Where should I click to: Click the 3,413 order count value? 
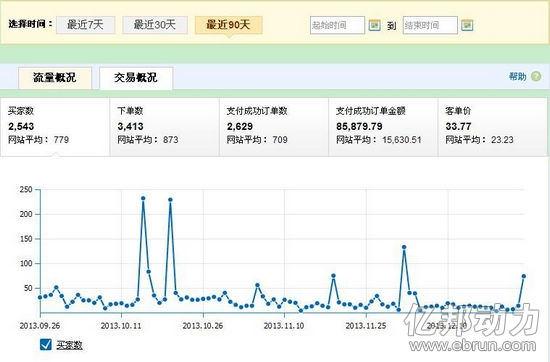pos(130,126)
